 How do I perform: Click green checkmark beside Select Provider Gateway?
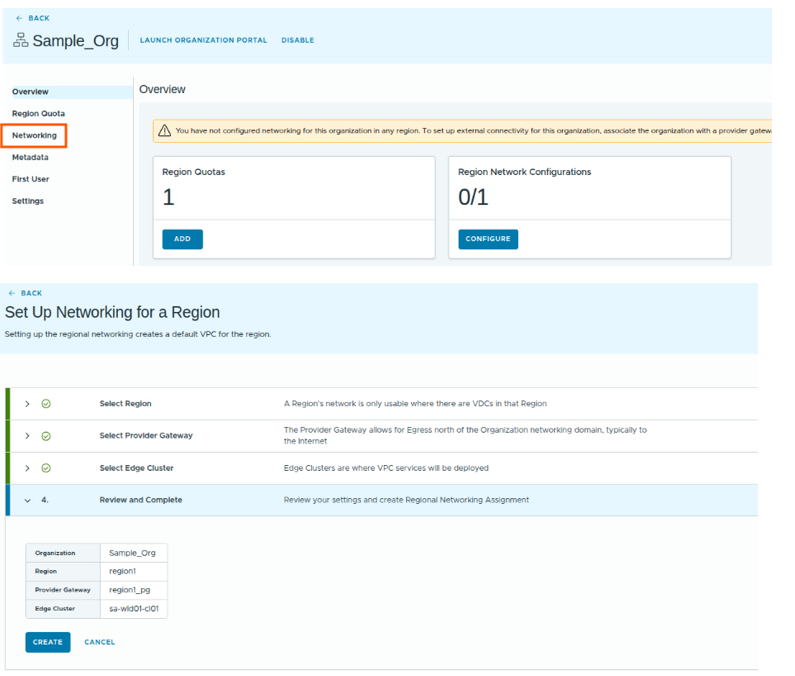pyautogui.click(x=46, y=436)
